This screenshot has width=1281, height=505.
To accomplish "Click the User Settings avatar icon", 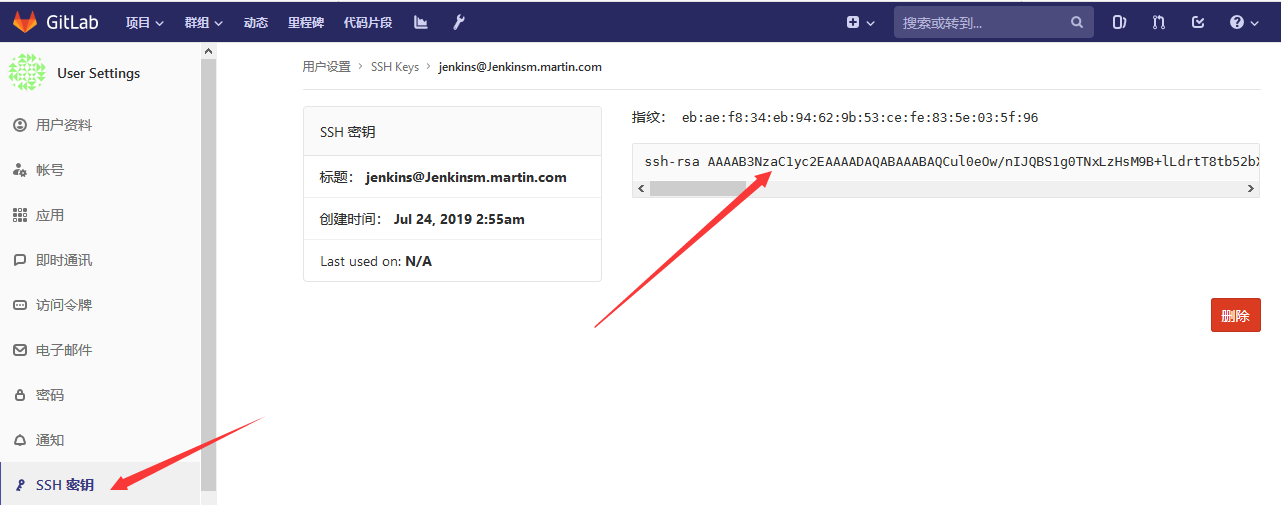I will click(x=27, y=73).
